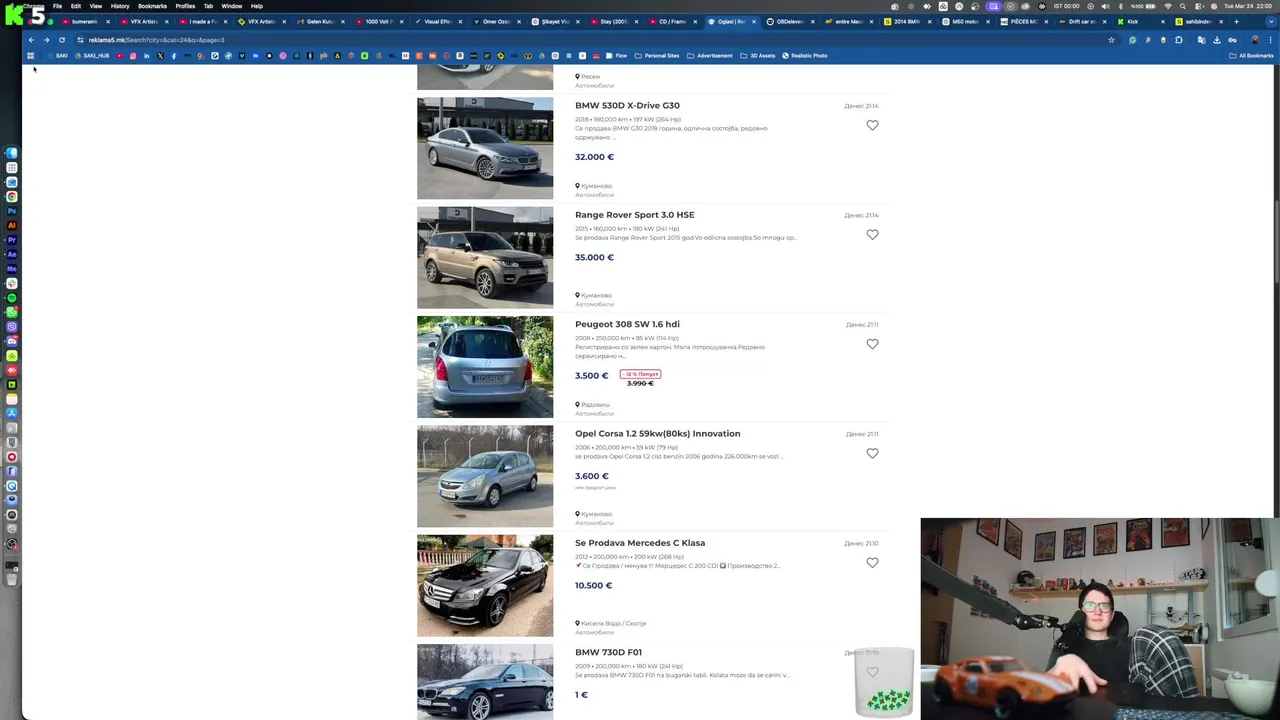
Task: Open the Realistic Photo bookmark
Action: point(805,56)
